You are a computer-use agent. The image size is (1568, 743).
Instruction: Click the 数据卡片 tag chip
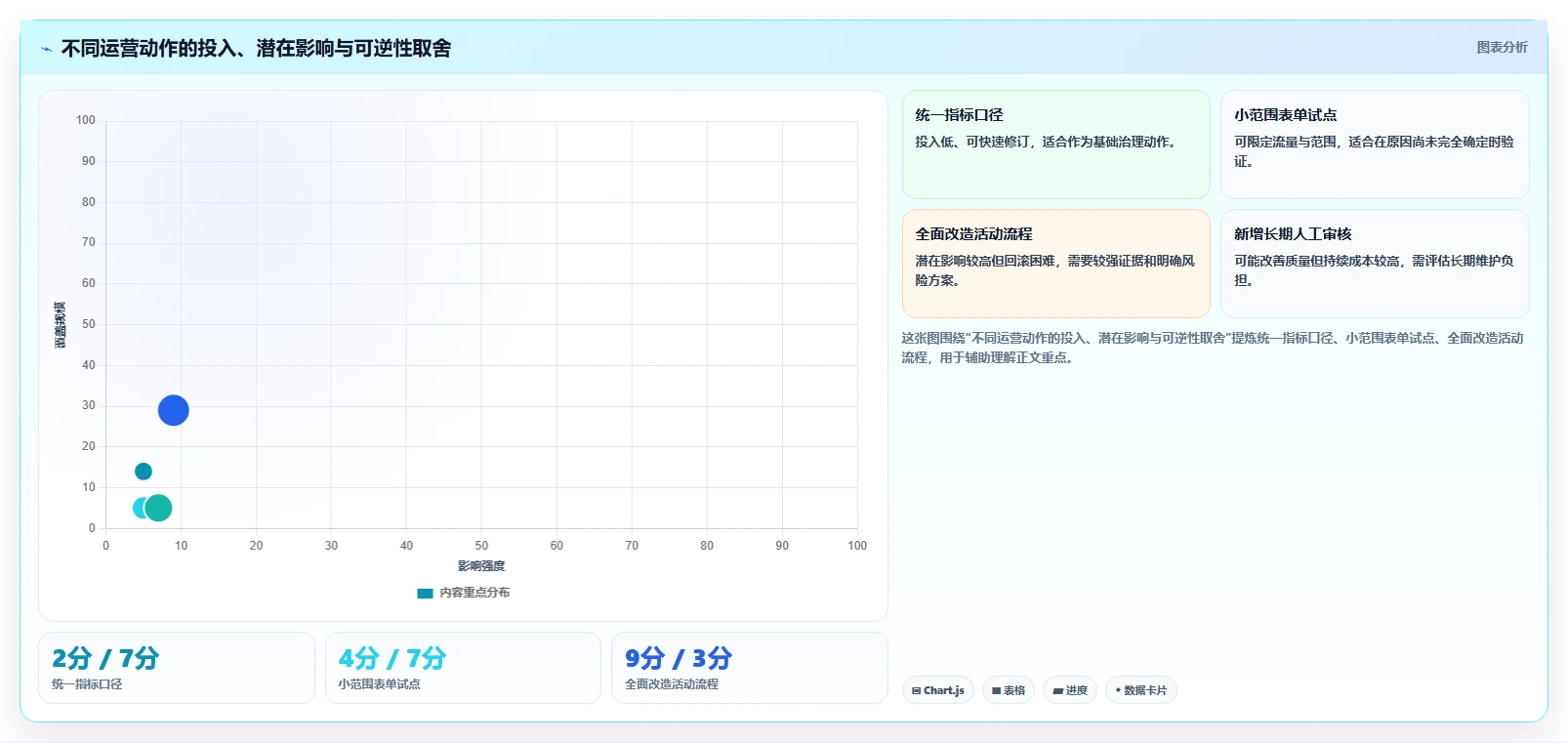click(x=1140, y=690)
